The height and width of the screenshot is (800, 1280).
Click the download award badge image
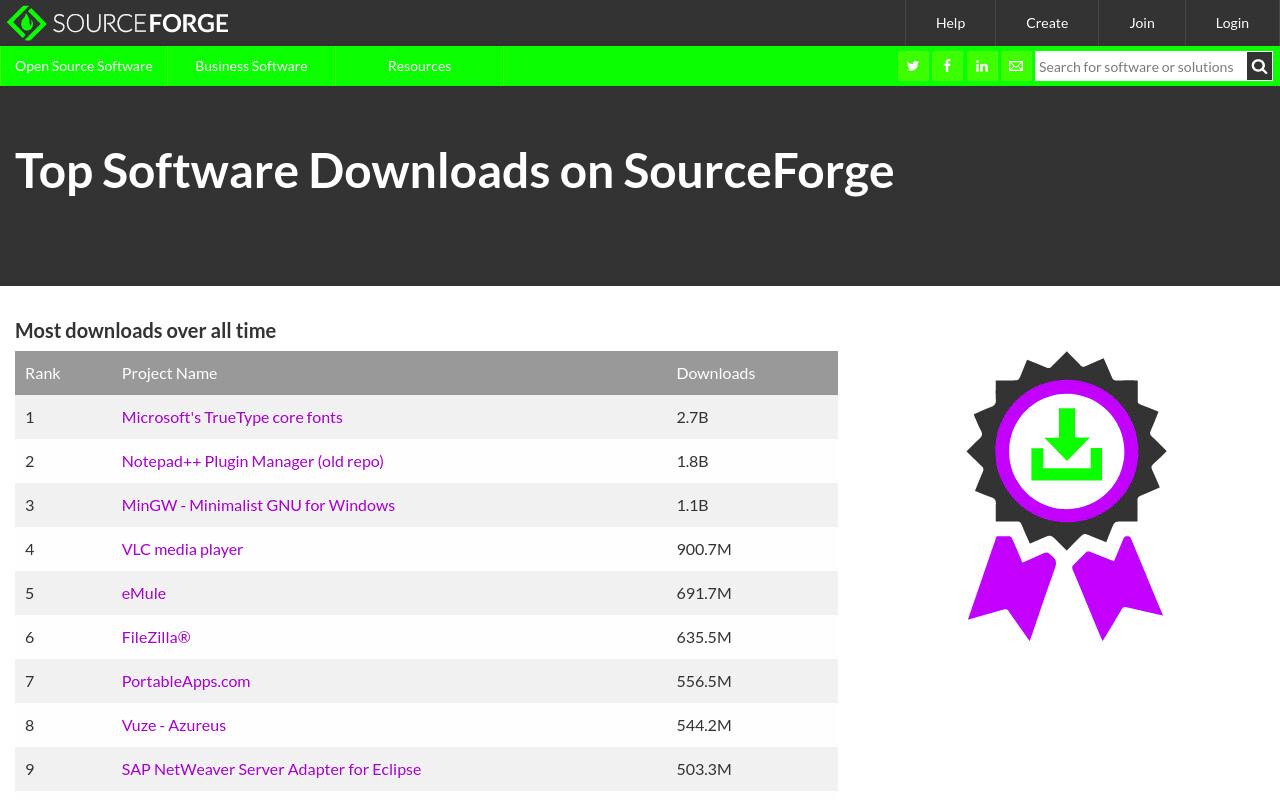[1066, 496]
